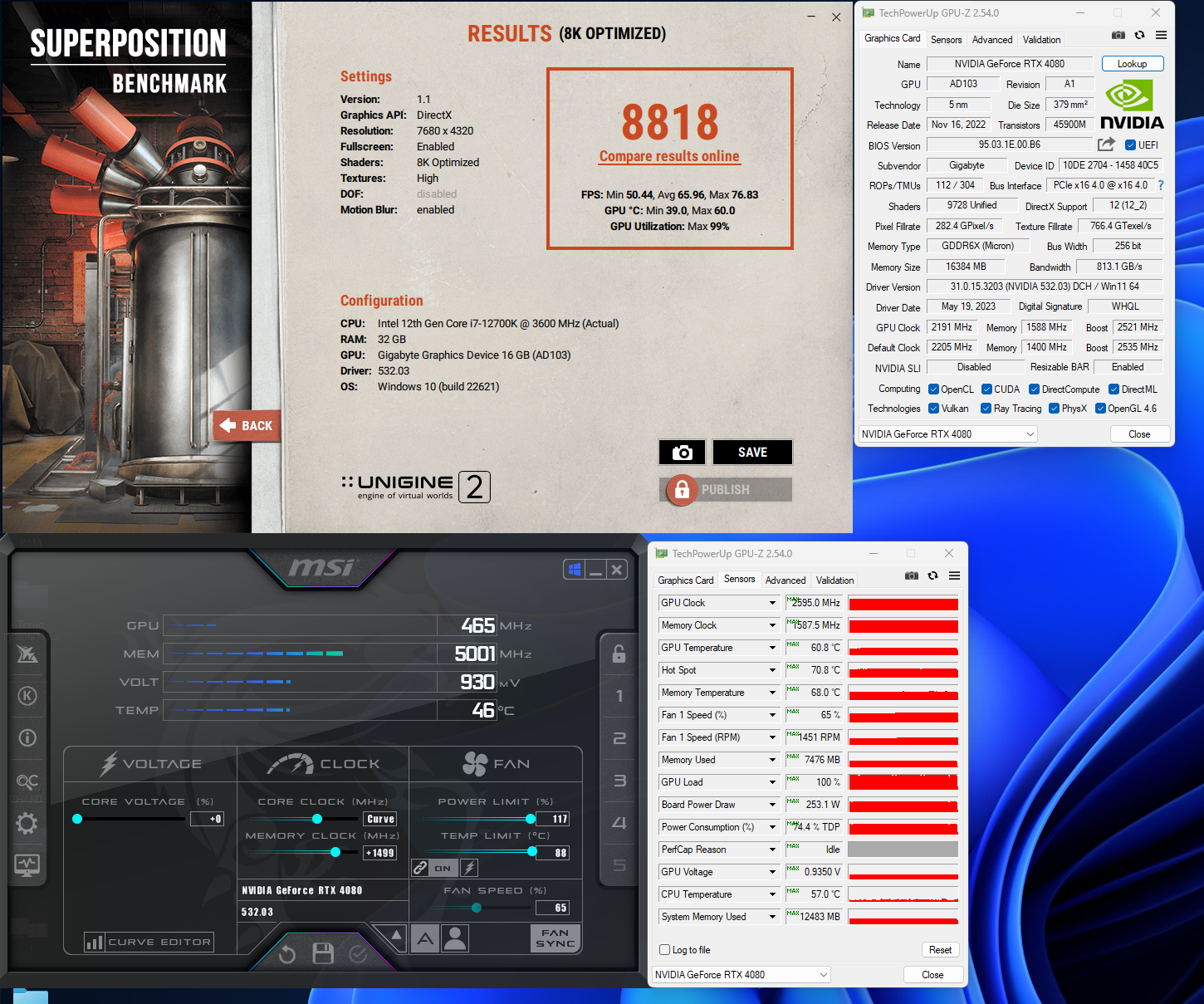Select profile slot 5 in Afterburner
This screenshot has width=1204, height=1004.
coord(619,865)
